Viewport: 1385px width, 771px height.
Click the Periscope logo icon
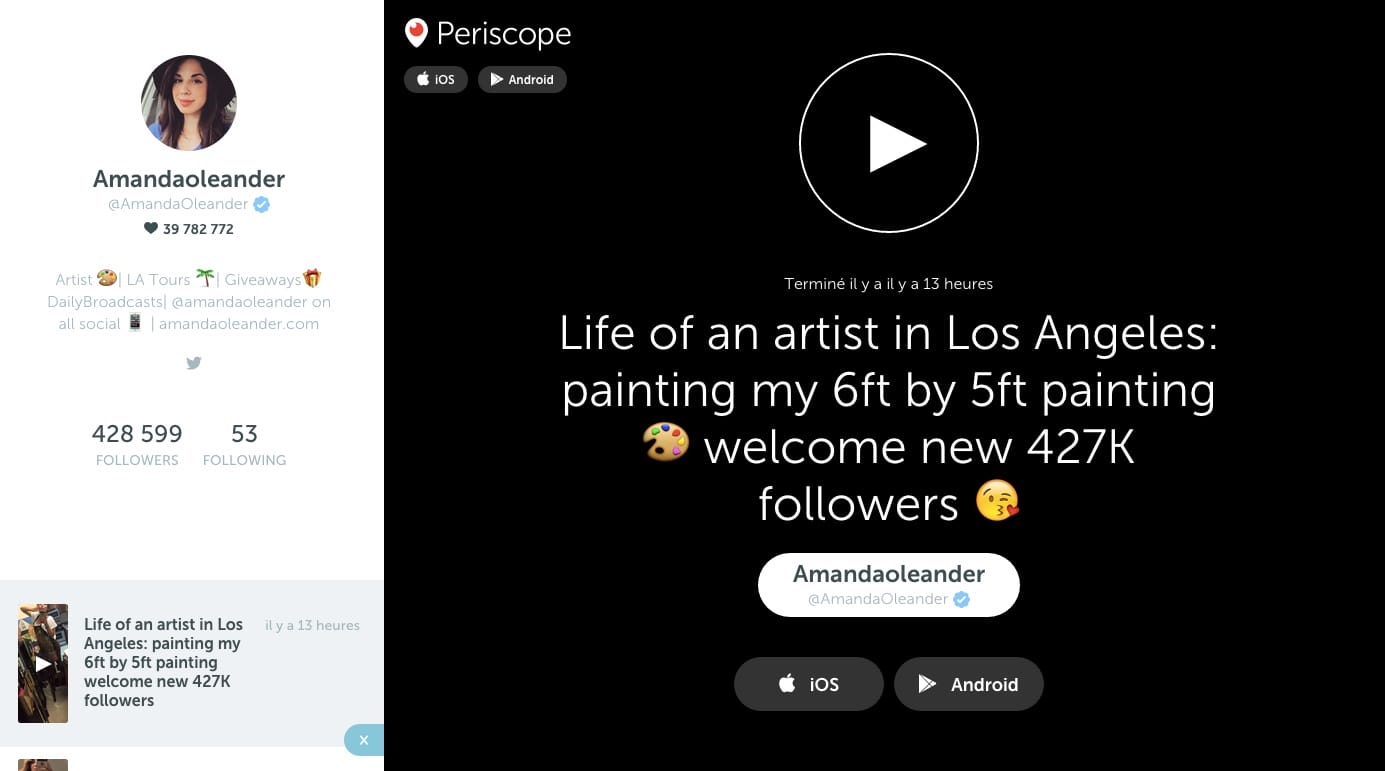(x=416, y=33)
